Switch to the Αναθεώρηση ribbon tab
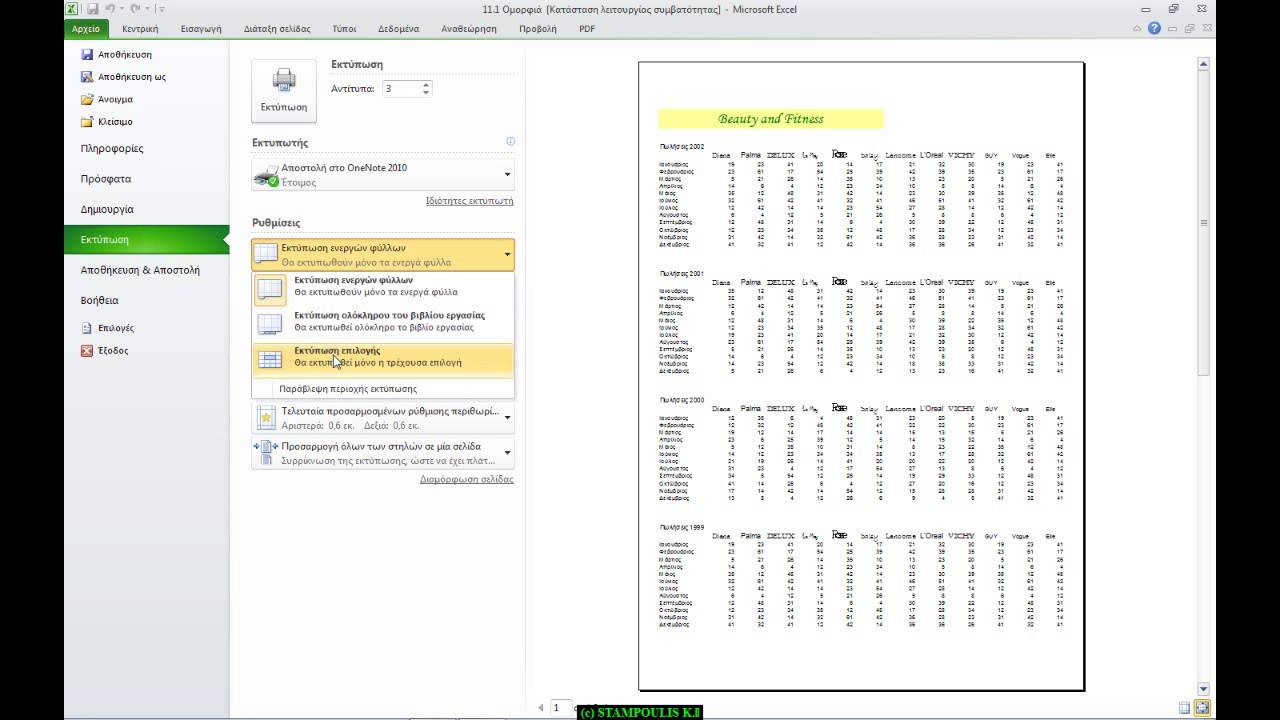This screenshot has height=720, width=1280. click(469, 29)
